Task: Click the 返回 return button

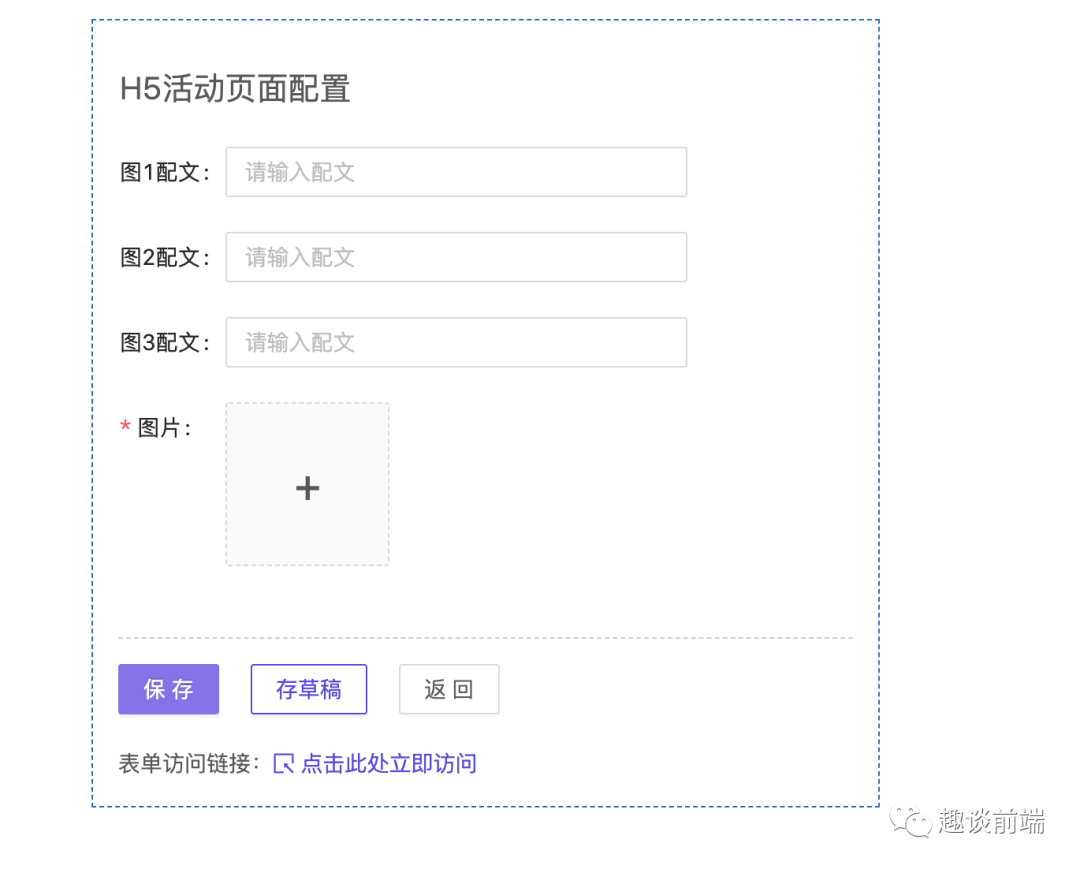Action: click(x=448, y=689)
